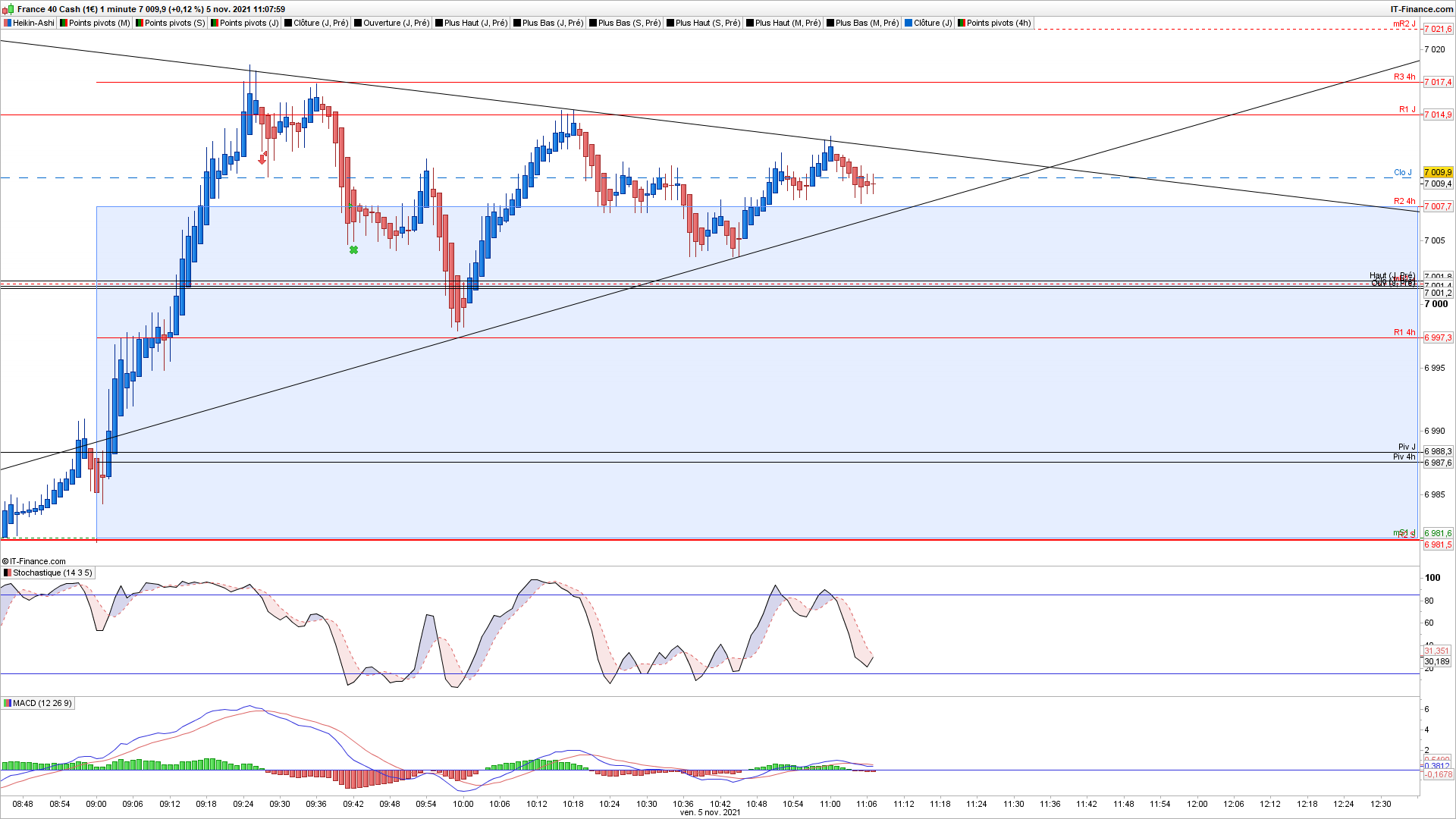1456x819 pixels.
Task: Click the red down-arrow marker near 09:27
Action: click(x=262, y=158)
